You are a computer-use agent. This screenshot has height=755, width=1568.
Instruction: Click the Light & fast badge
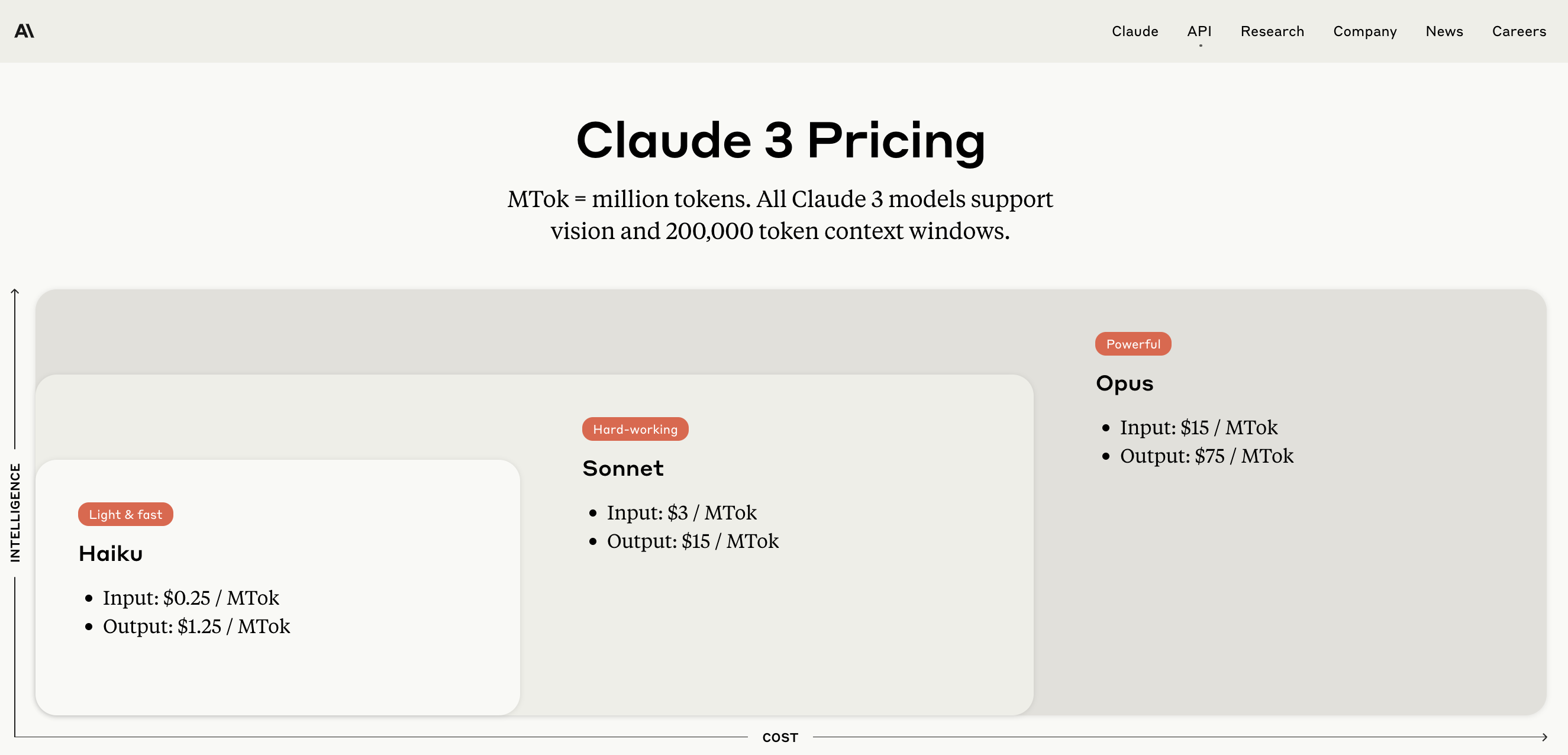point(125,515)
